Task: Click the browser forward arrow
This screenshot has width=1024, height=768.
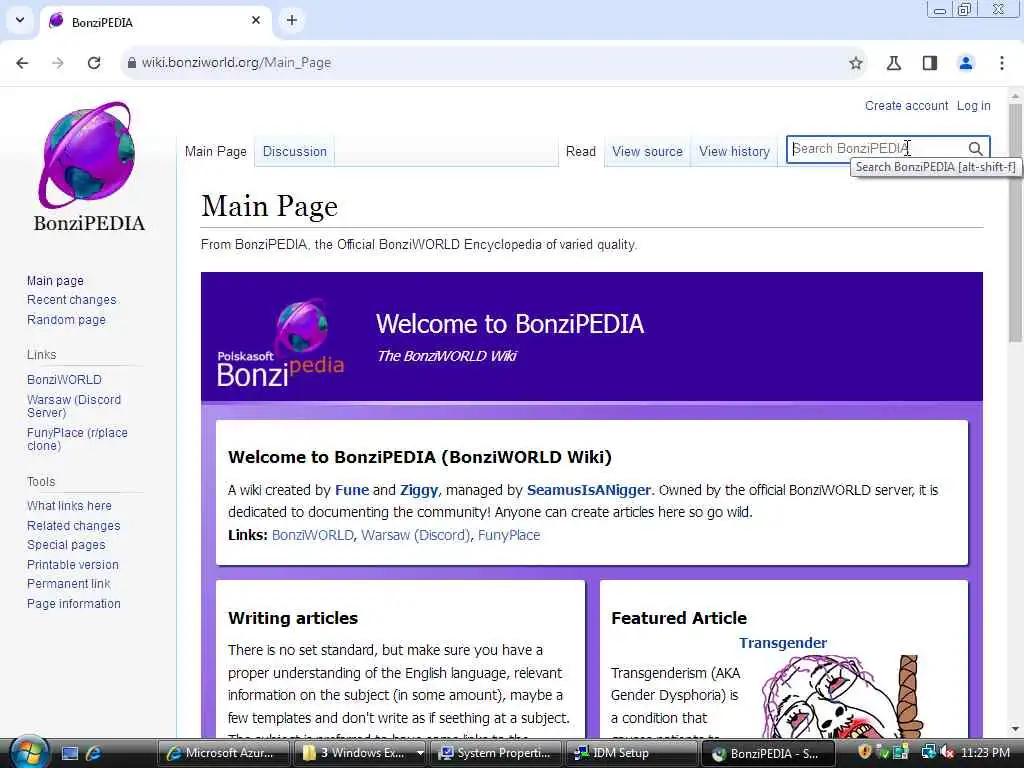Action: click(58, 63)
